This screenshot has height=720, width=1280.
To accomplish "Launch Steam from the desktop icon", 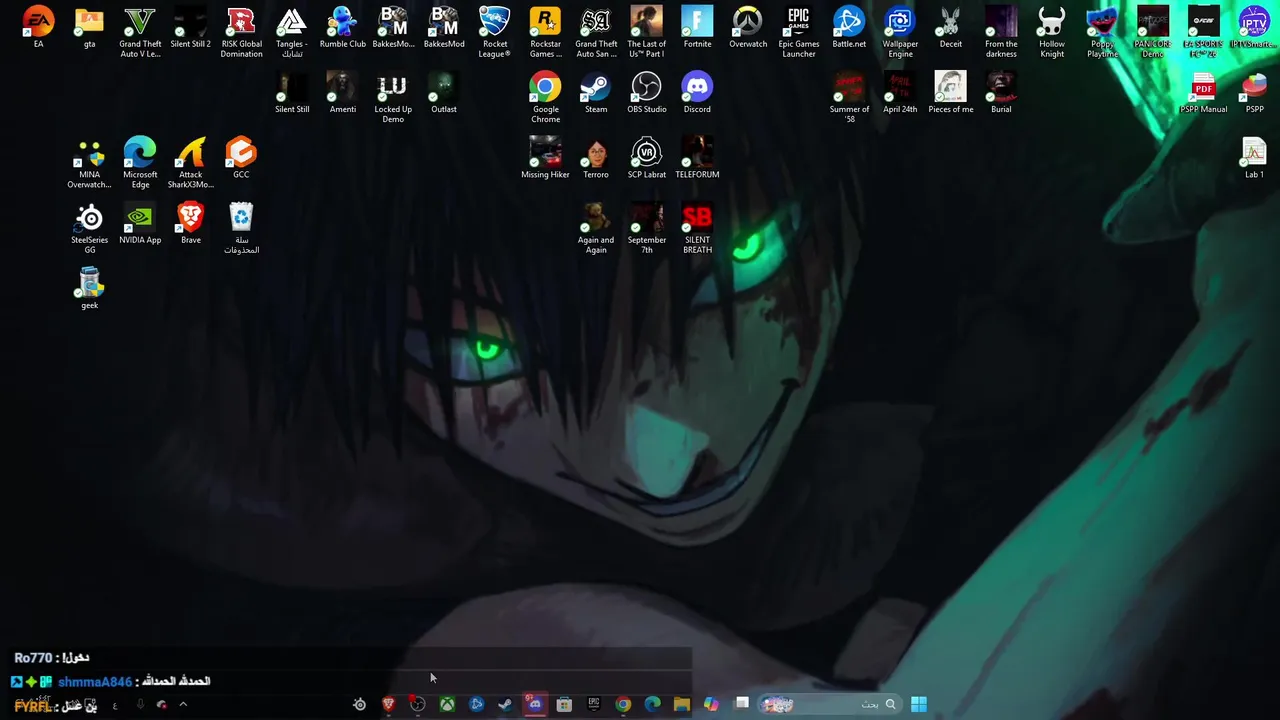I will click(x=595, y=93).
